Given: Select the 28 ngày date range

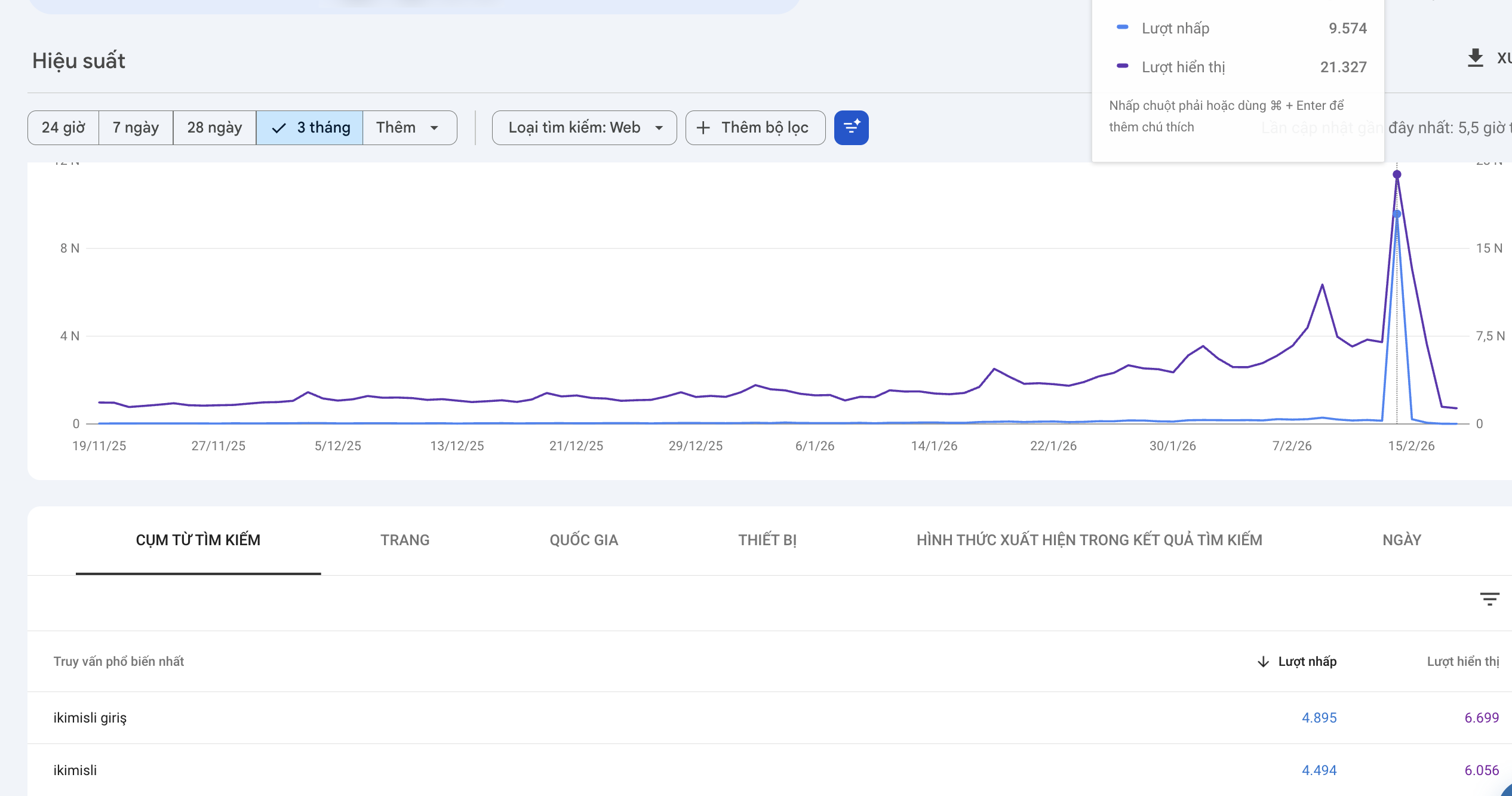Looking at the screenshot, I should [214, 128].
